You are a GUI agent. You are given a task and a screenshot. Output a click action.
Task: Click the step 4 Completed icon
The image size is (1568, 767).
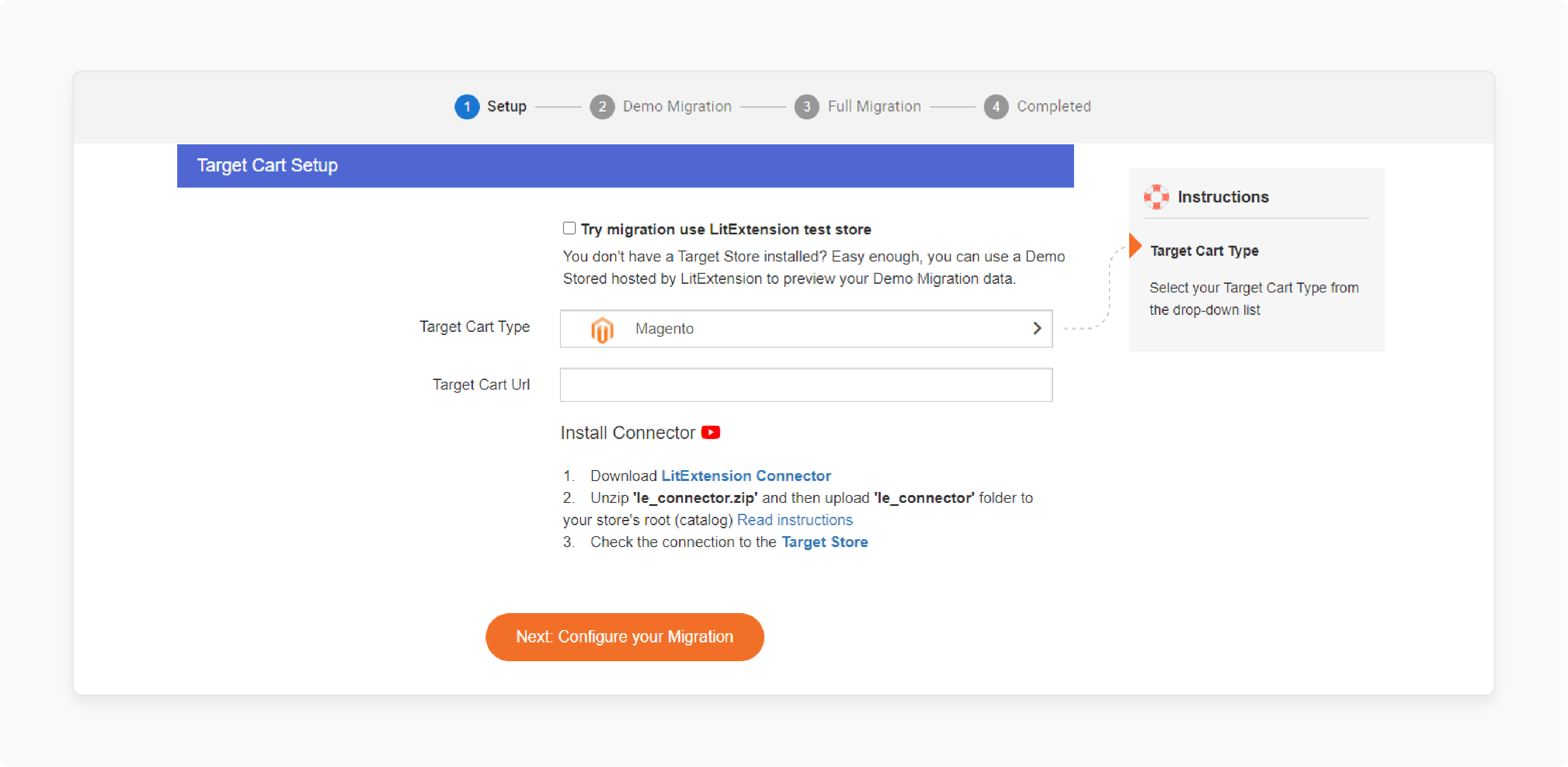click(x=996, y=106)
